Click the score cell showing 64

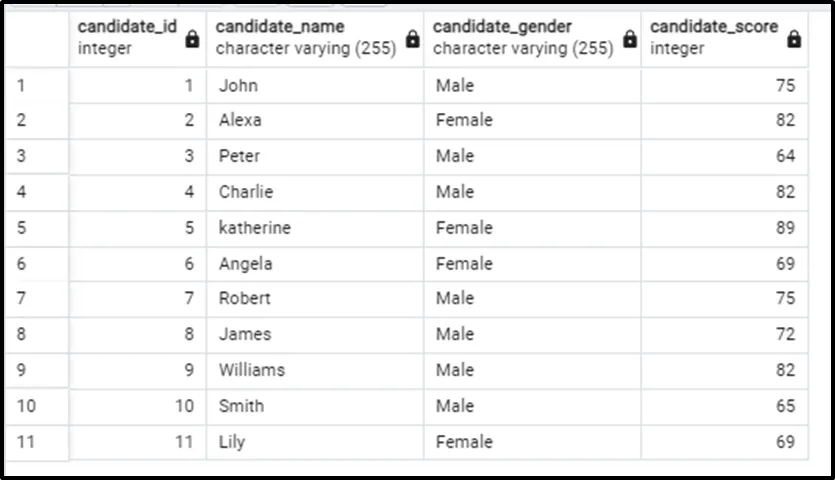pos(724,156)
